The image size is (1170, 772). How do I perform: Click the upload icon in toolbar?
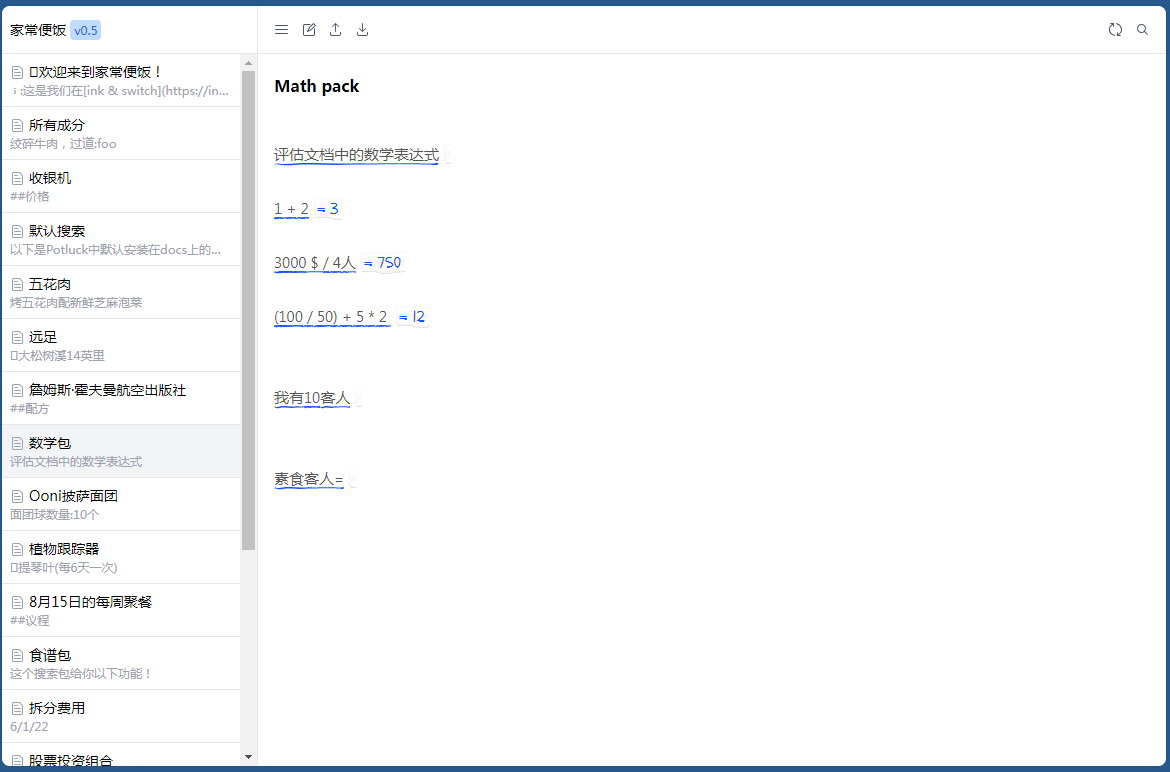click(x=336, y=30)
